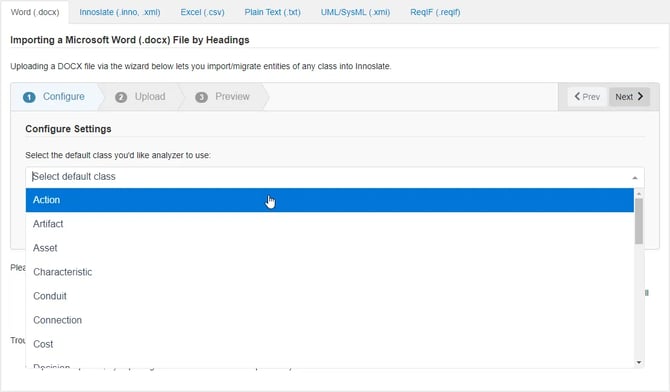The image size is (670, 392).
Task: Select the Conduit class option
Action: (x=329, y=296)
